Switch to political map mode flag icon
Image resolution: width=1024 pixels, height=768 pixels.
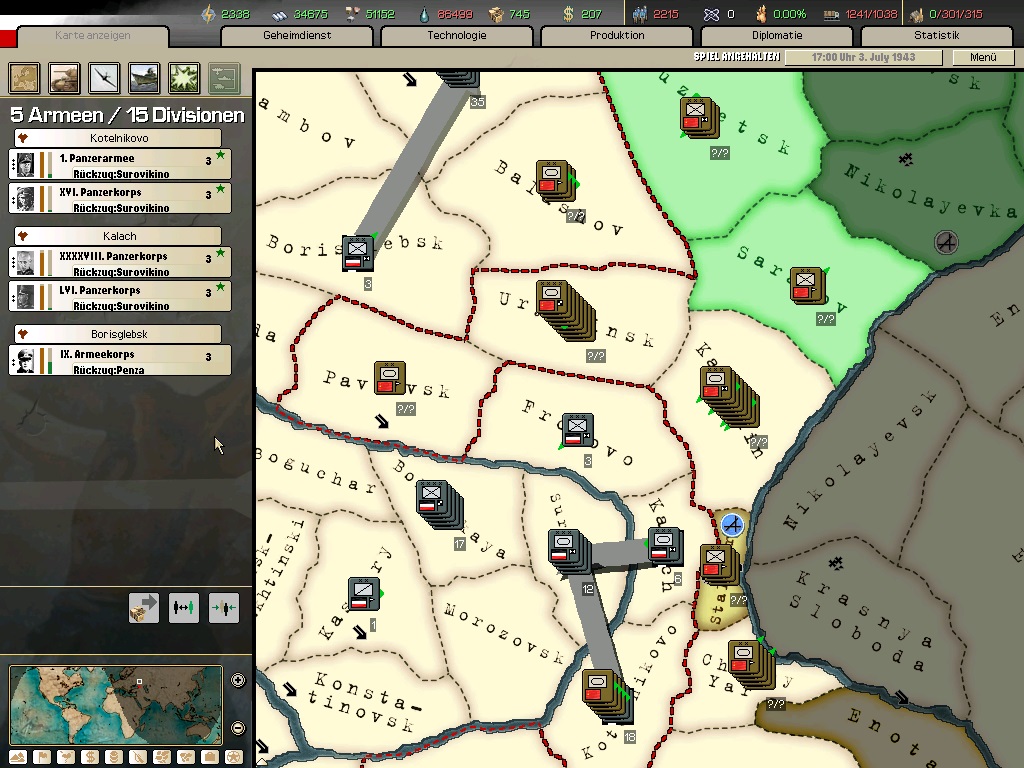pos(42,758)
